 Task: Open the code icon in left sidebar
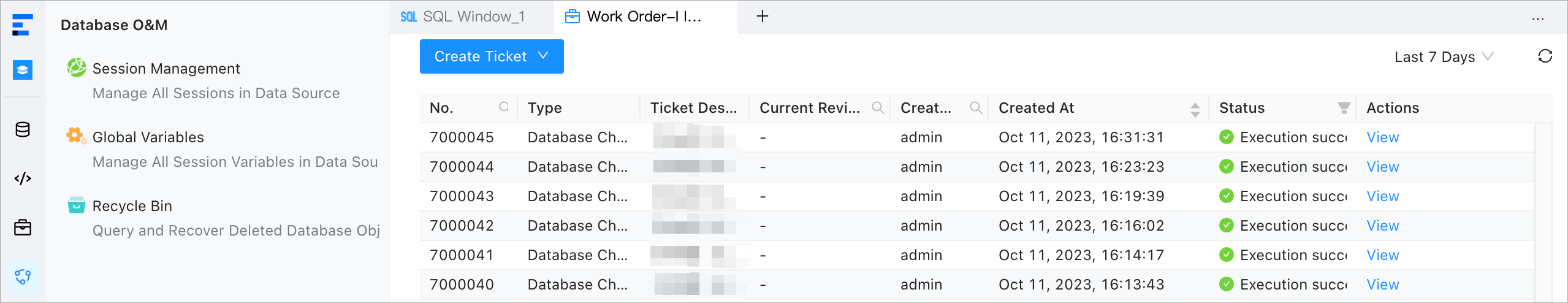pyautogui.click(x=23, y=178)
